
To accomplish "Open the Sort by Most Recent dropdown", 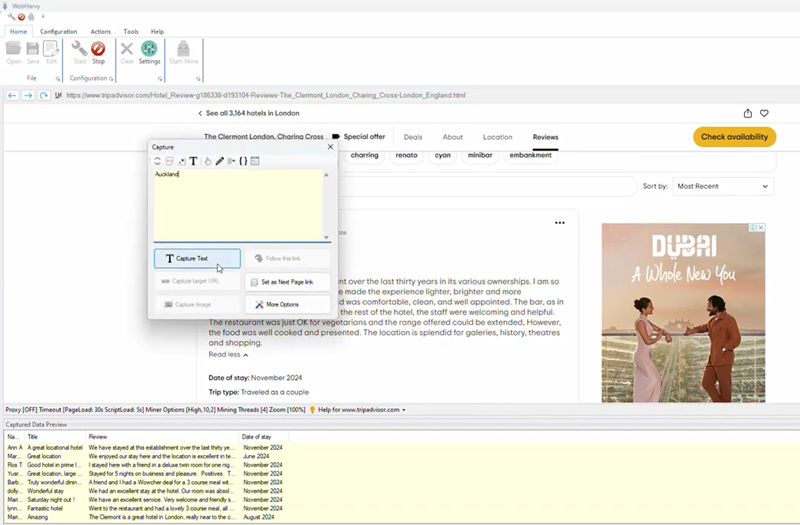I will pos(722,186).
